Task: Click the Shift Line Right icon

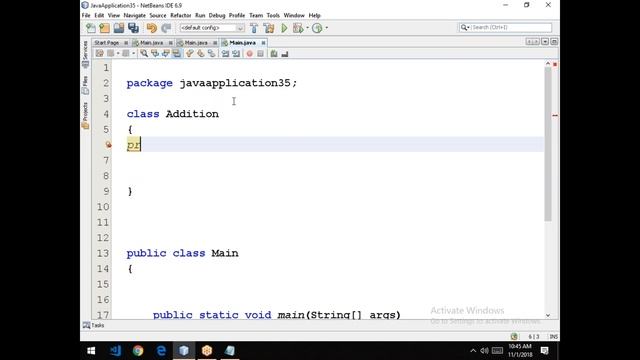Action: pos(236,53)
